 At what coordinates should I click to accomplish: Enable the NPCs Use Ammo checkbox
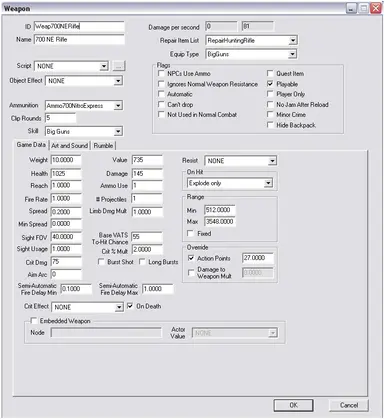[x=161, y=74]
